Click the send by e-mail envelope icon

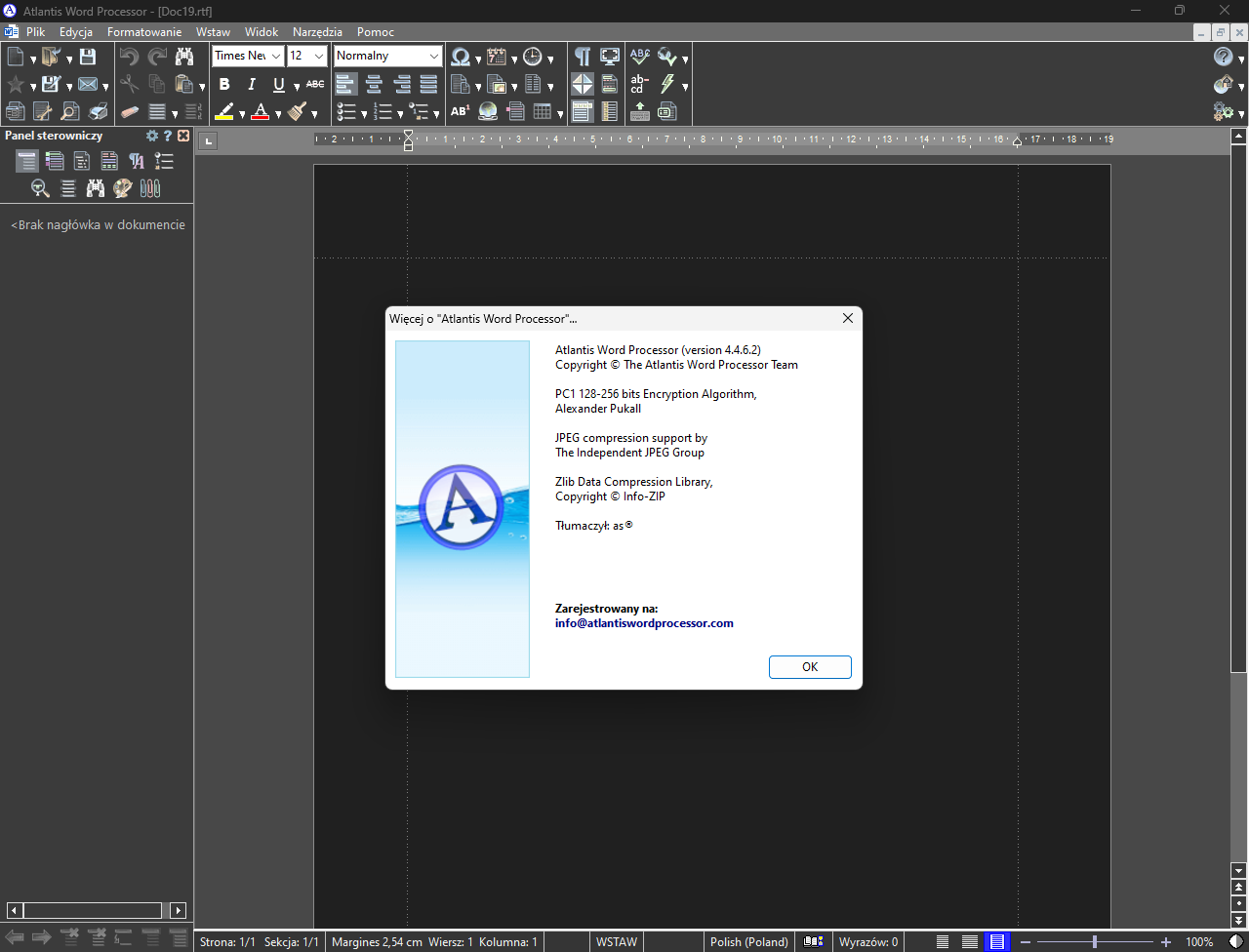coord(88,85)
